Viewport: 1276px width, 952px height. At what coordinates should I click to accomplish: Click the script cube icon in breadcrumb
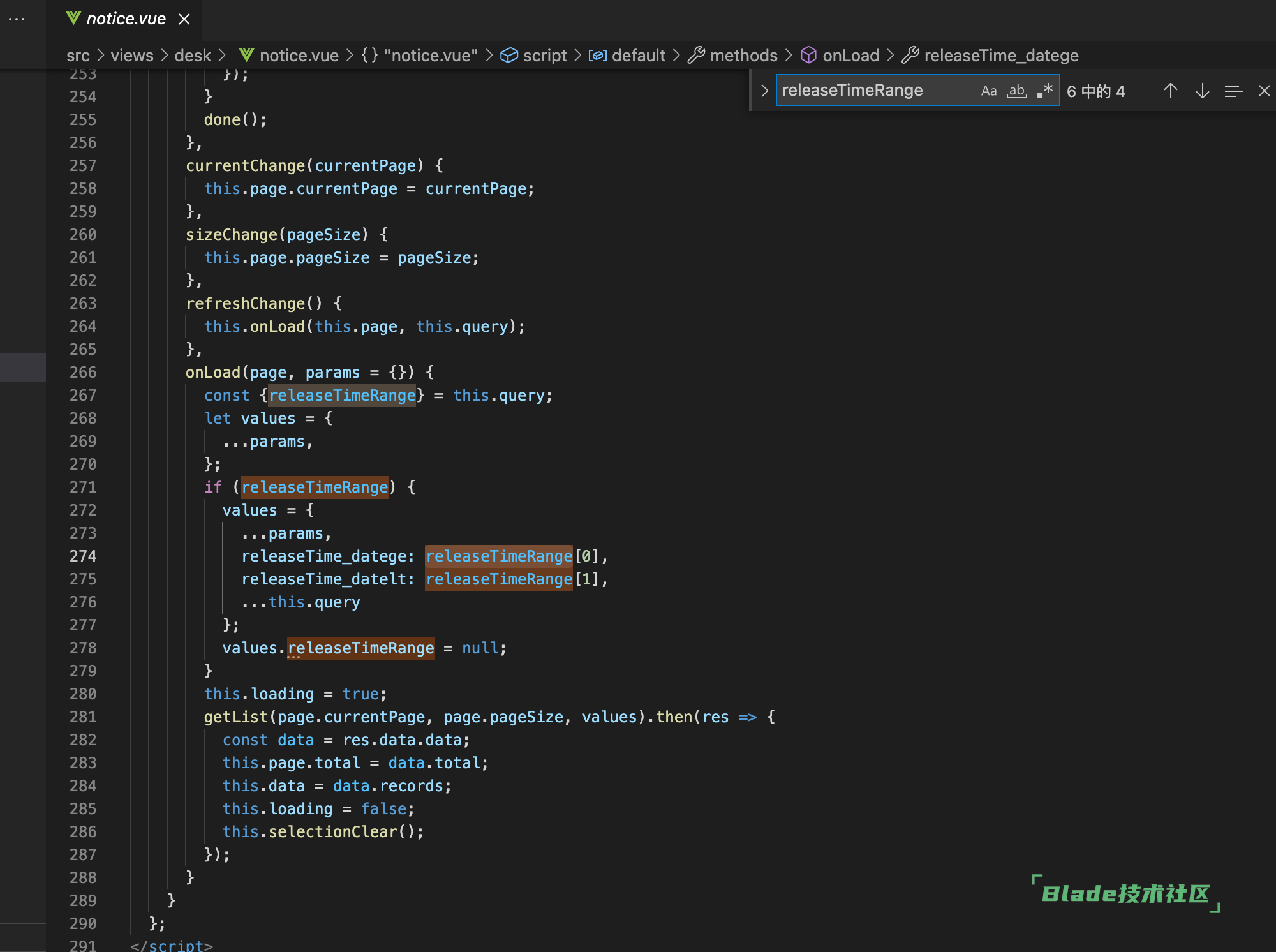point(509,56)
